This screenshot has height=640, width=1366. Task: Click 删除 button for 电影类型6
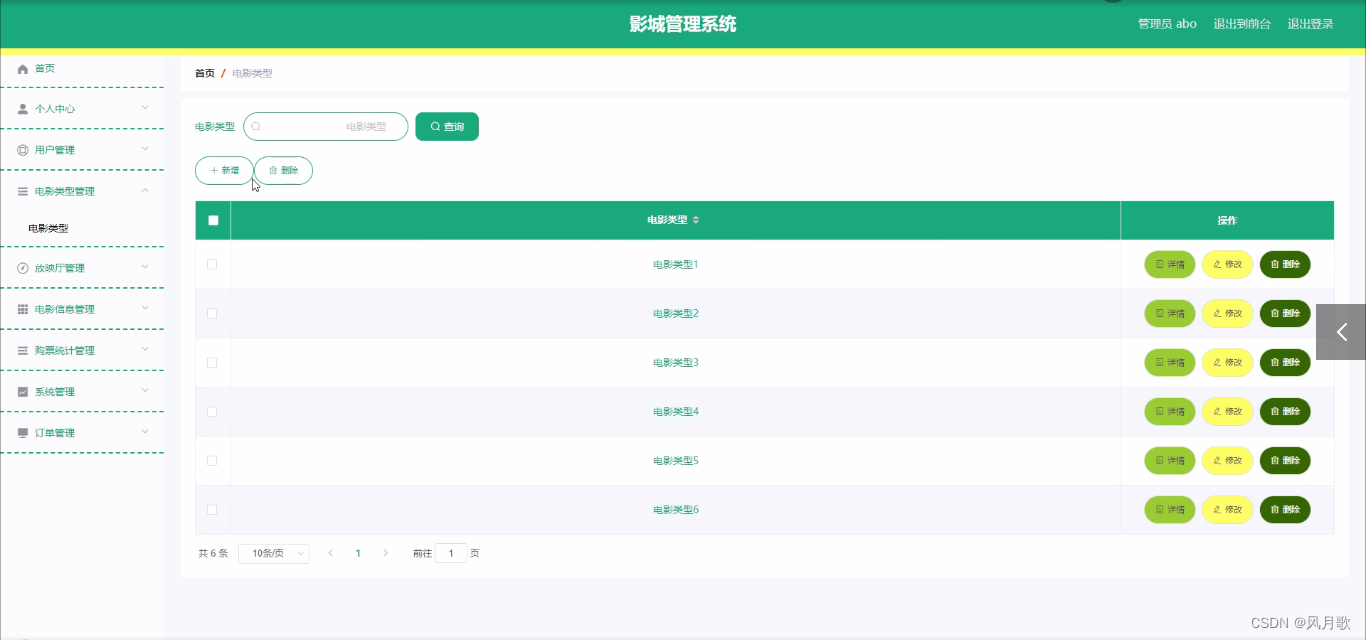pos(1285,509)
